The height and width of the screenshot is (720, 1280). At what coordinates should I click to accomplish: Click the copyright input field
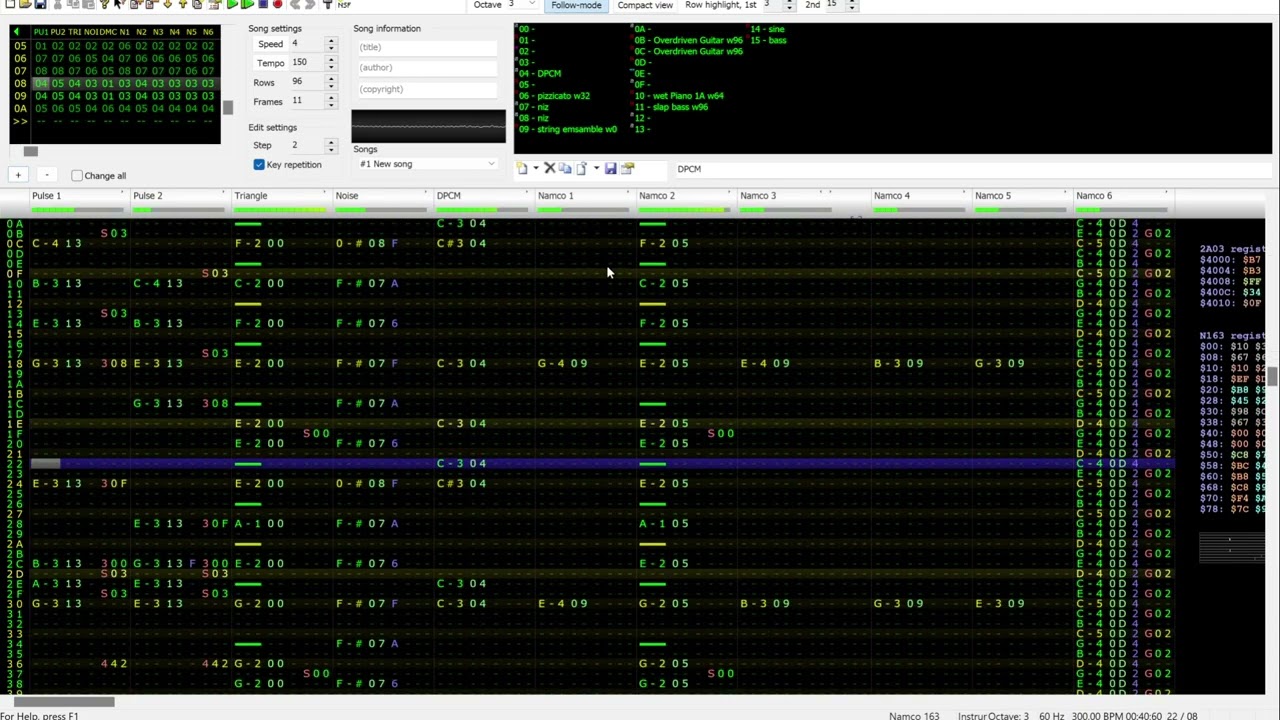427,89
